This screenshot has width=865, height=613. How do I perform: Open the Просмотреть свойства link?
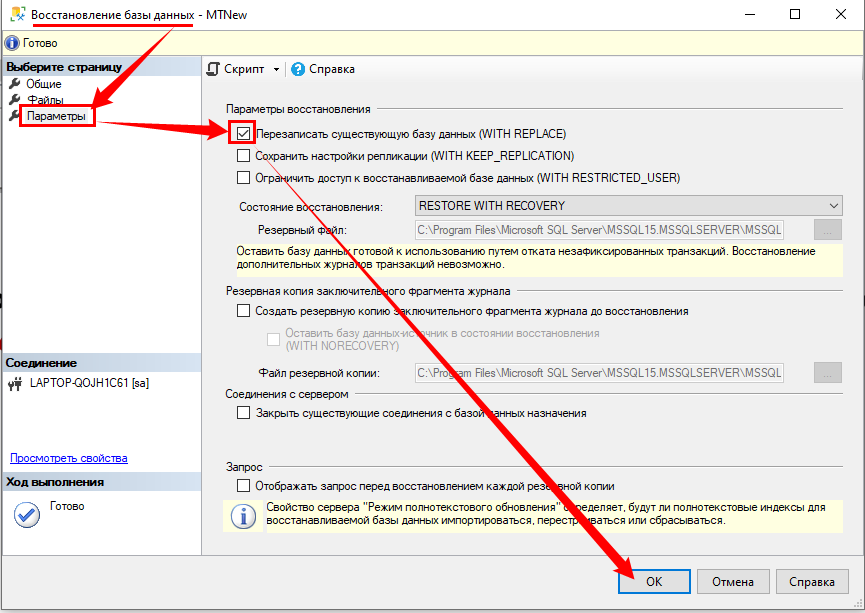click(69, 458)
